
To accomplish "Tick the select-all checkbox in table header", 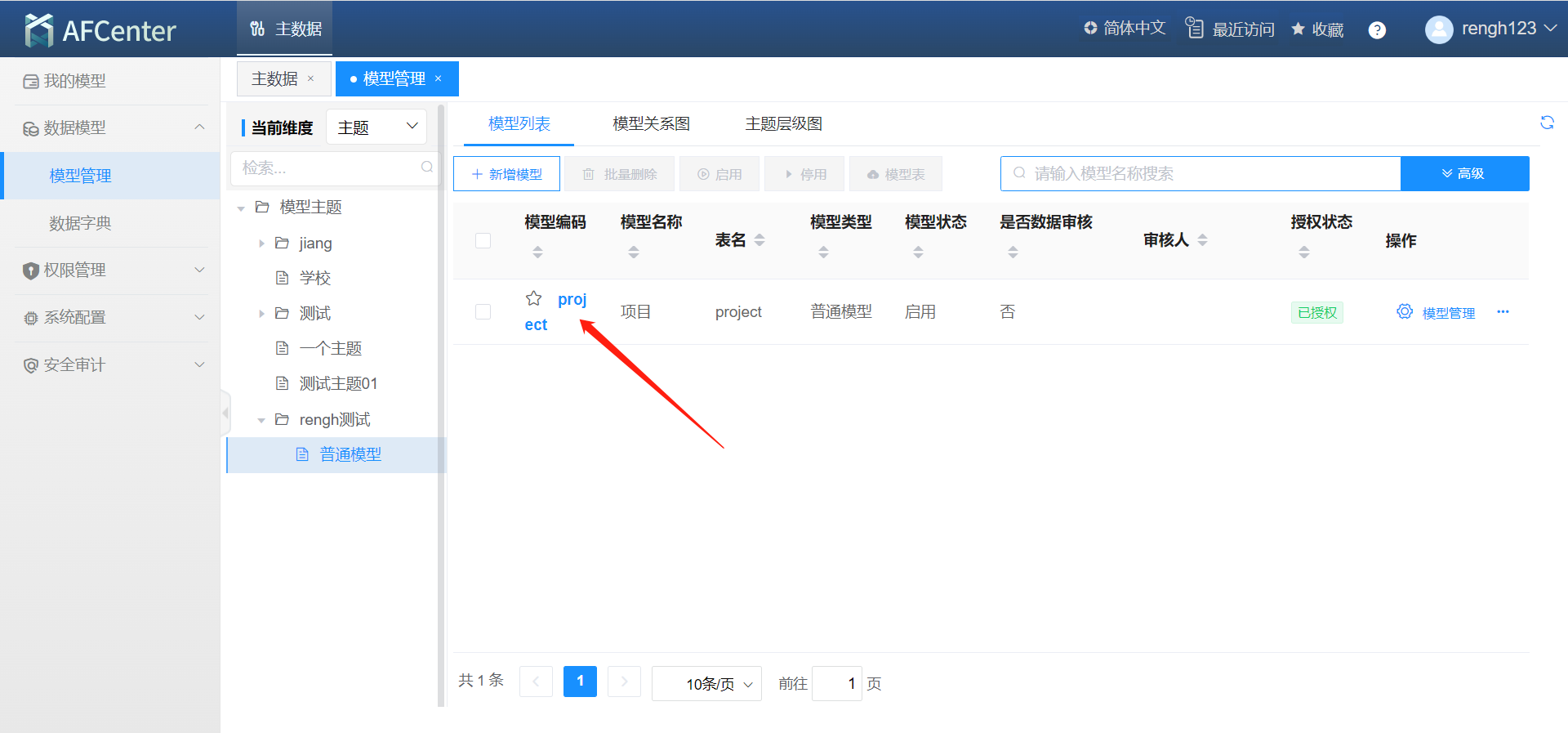I will click(x=483, y=240).
